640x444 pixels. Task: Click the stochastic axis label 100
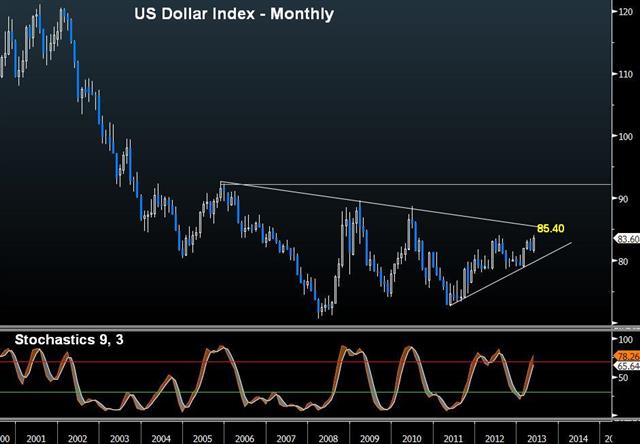pos(626,340)
